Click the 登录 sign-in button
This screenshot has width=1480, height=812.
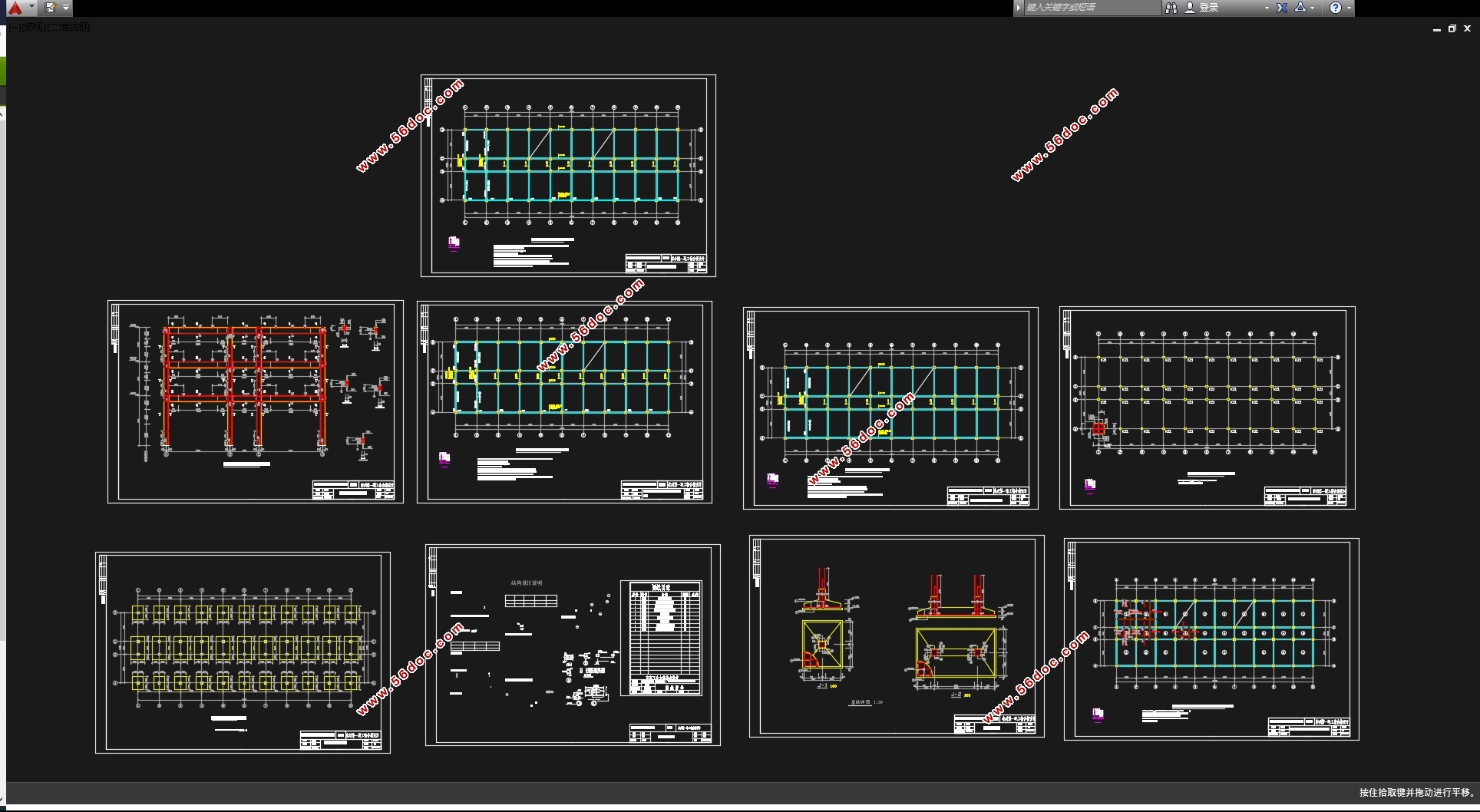[x=1208, y=8]
